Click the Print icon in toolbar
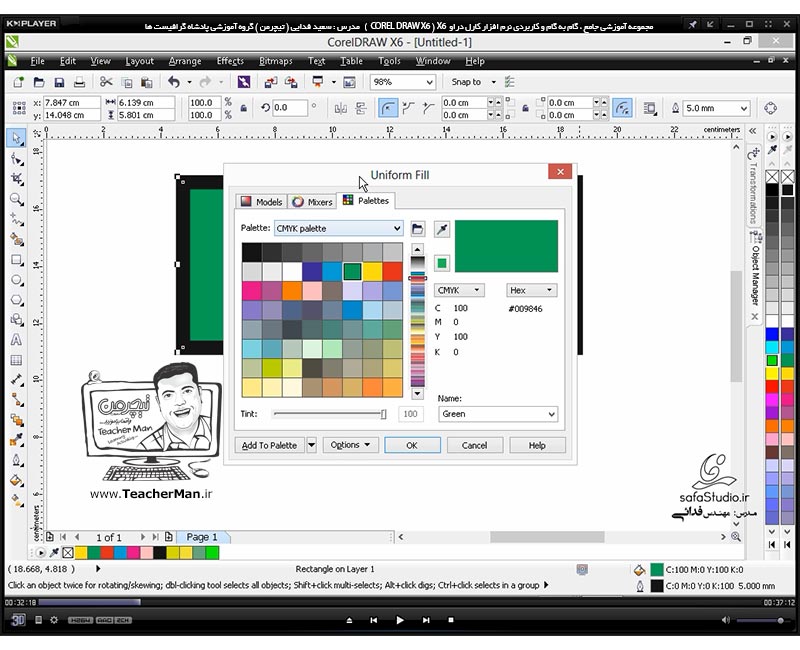 79,82
